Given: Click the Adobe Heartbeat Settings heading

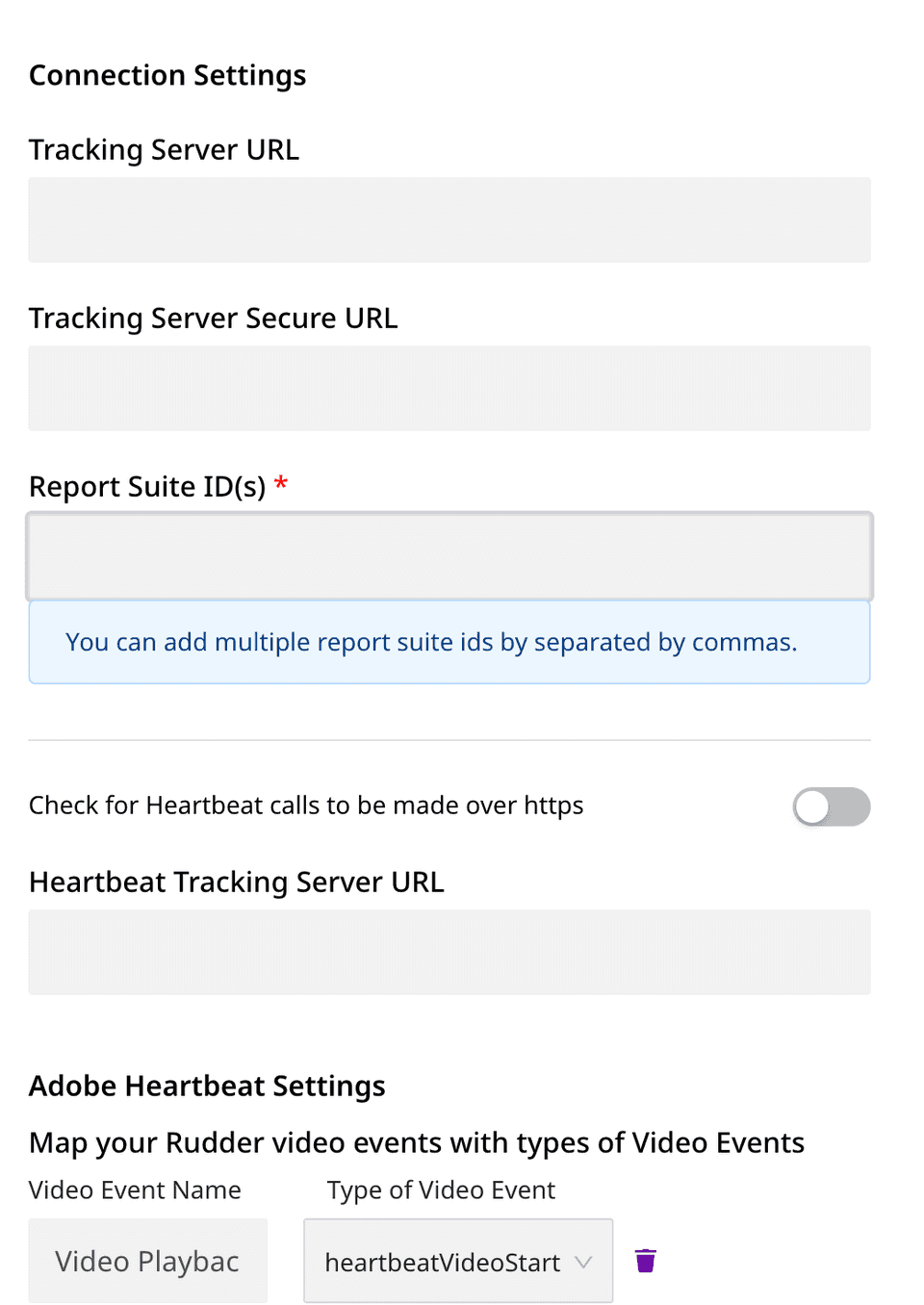Looking at the screenshot, I should [x=207, y=1086].
